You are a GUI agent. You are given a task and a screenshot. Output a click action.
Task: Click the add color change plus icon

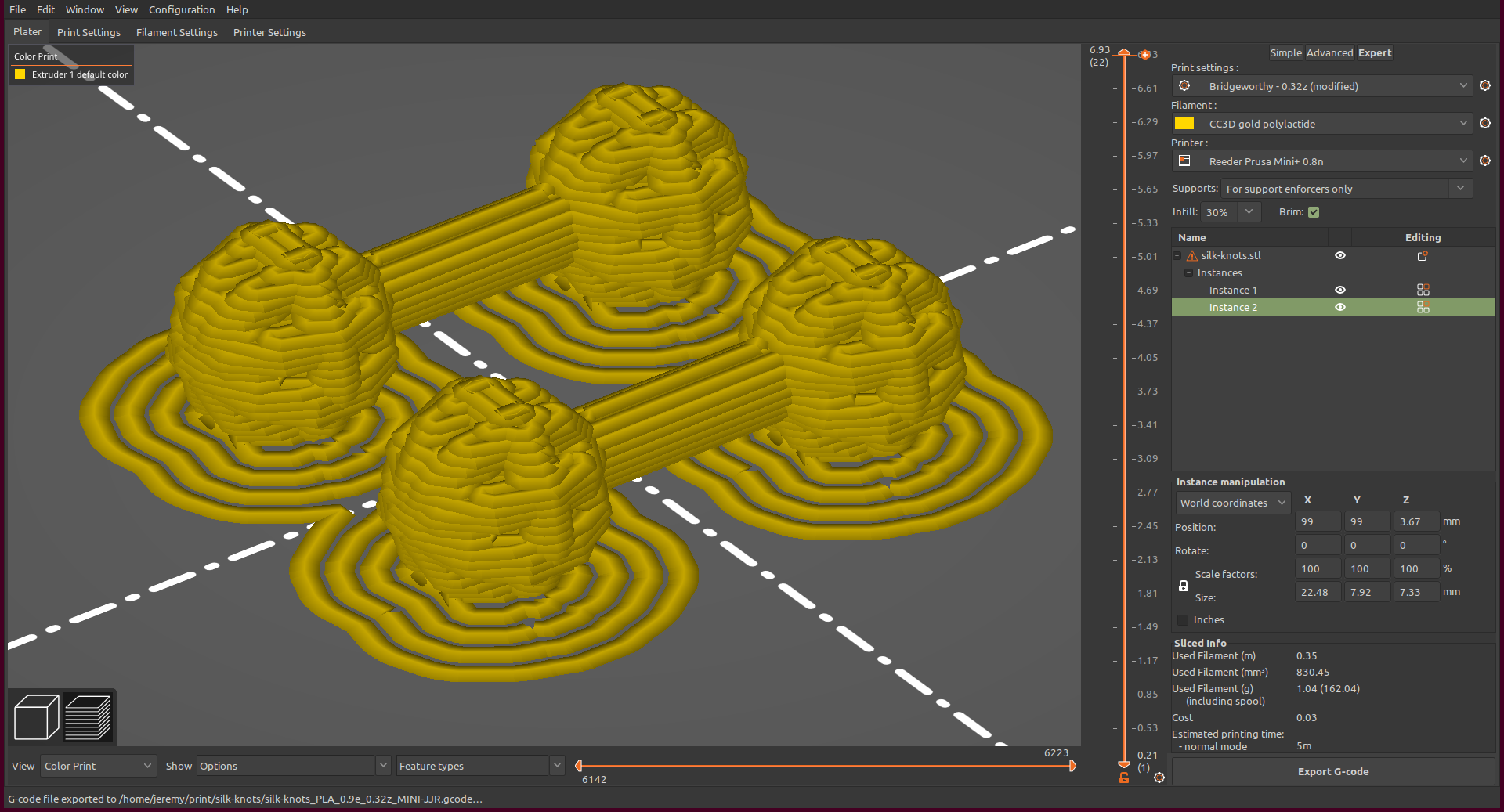[1144, 55]
